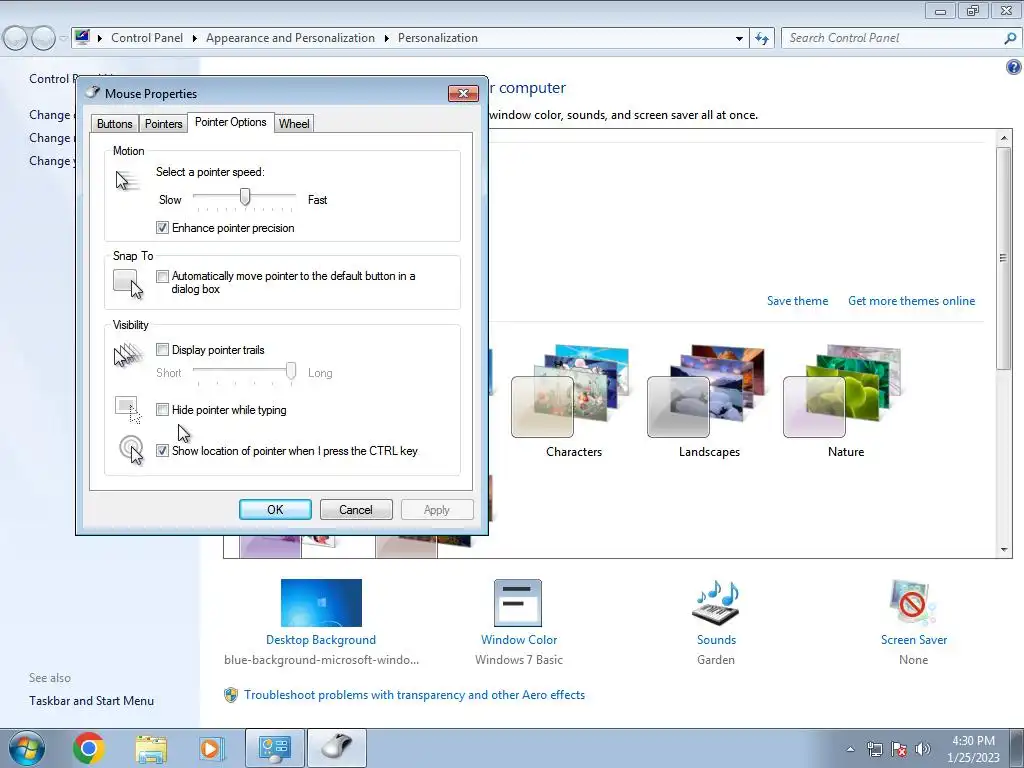
Task: Expand arrow after Control Panel breadcrumb
Action: click(195, 39)
